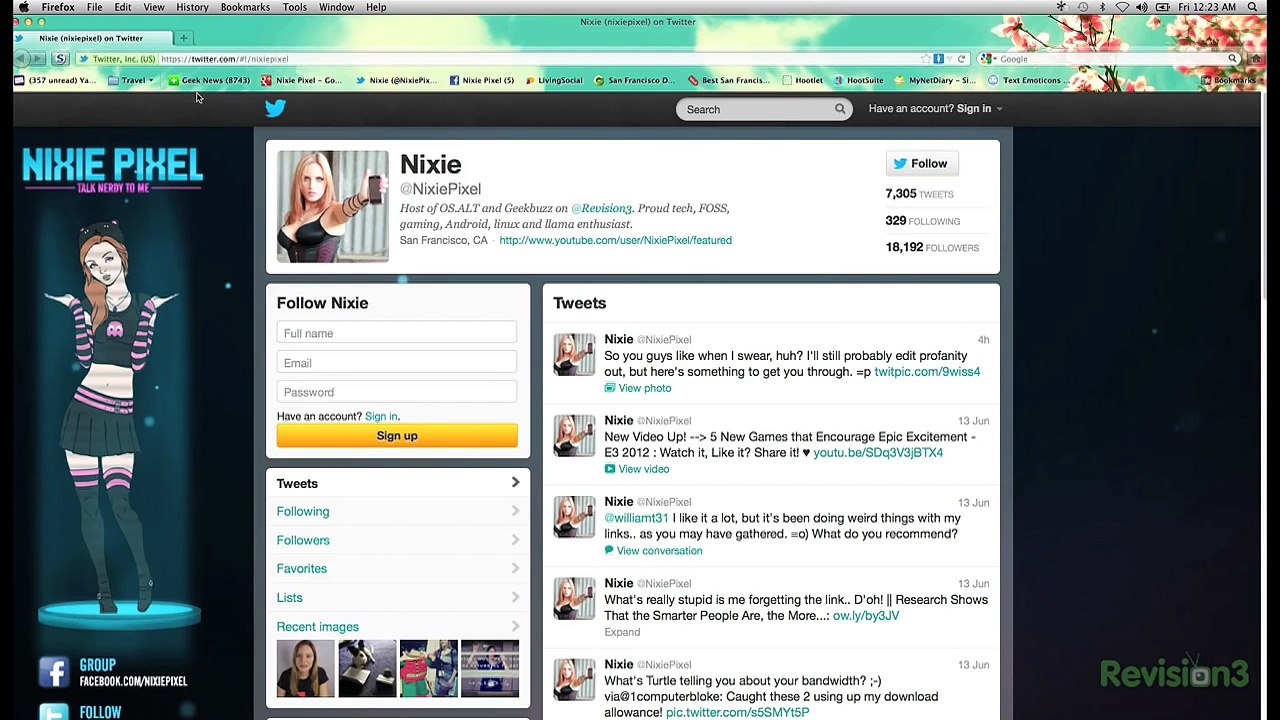Click the volume icon in menu bar
The image size is (1280, 720).
[x=1142, y=7]
